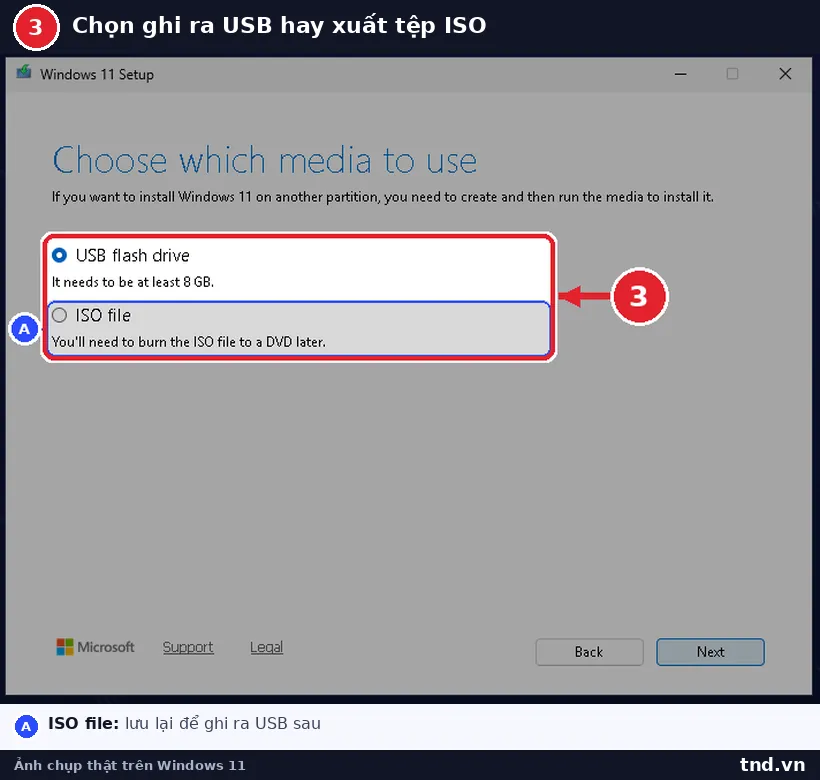Click the Next button
820x780 pixels.
tap(710, 652)
